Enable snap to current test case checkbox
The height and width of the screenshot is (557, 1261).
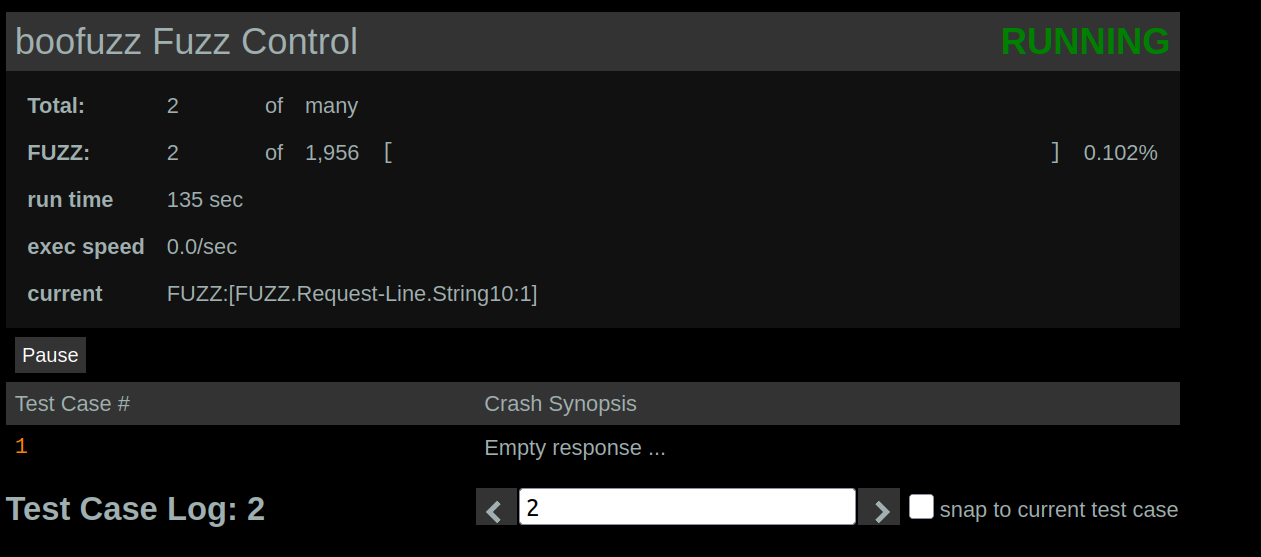[921, 507]
